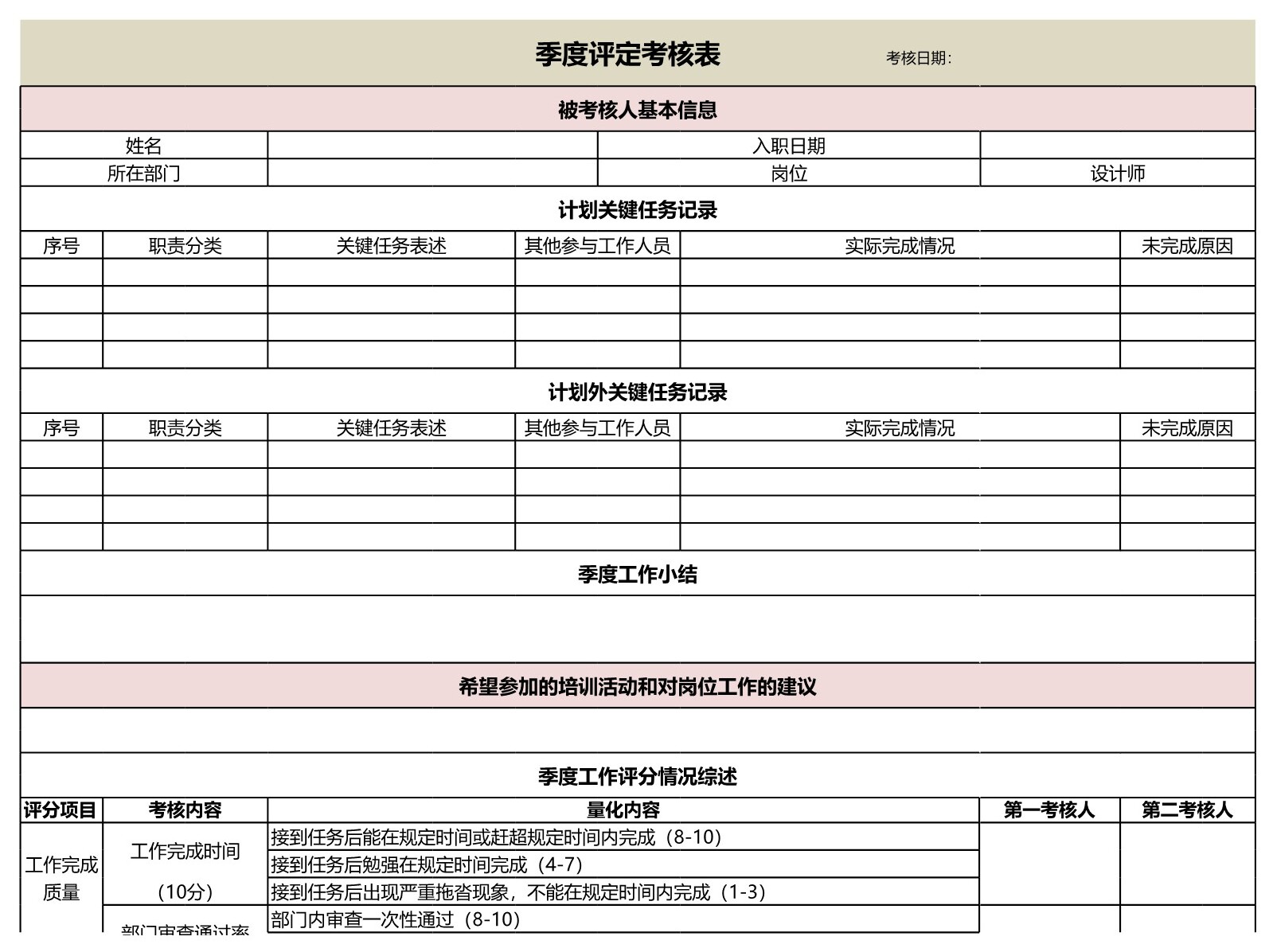Select the 考核日期 label cell
Screen dimensions: 1273x952
tap(919, 58)
